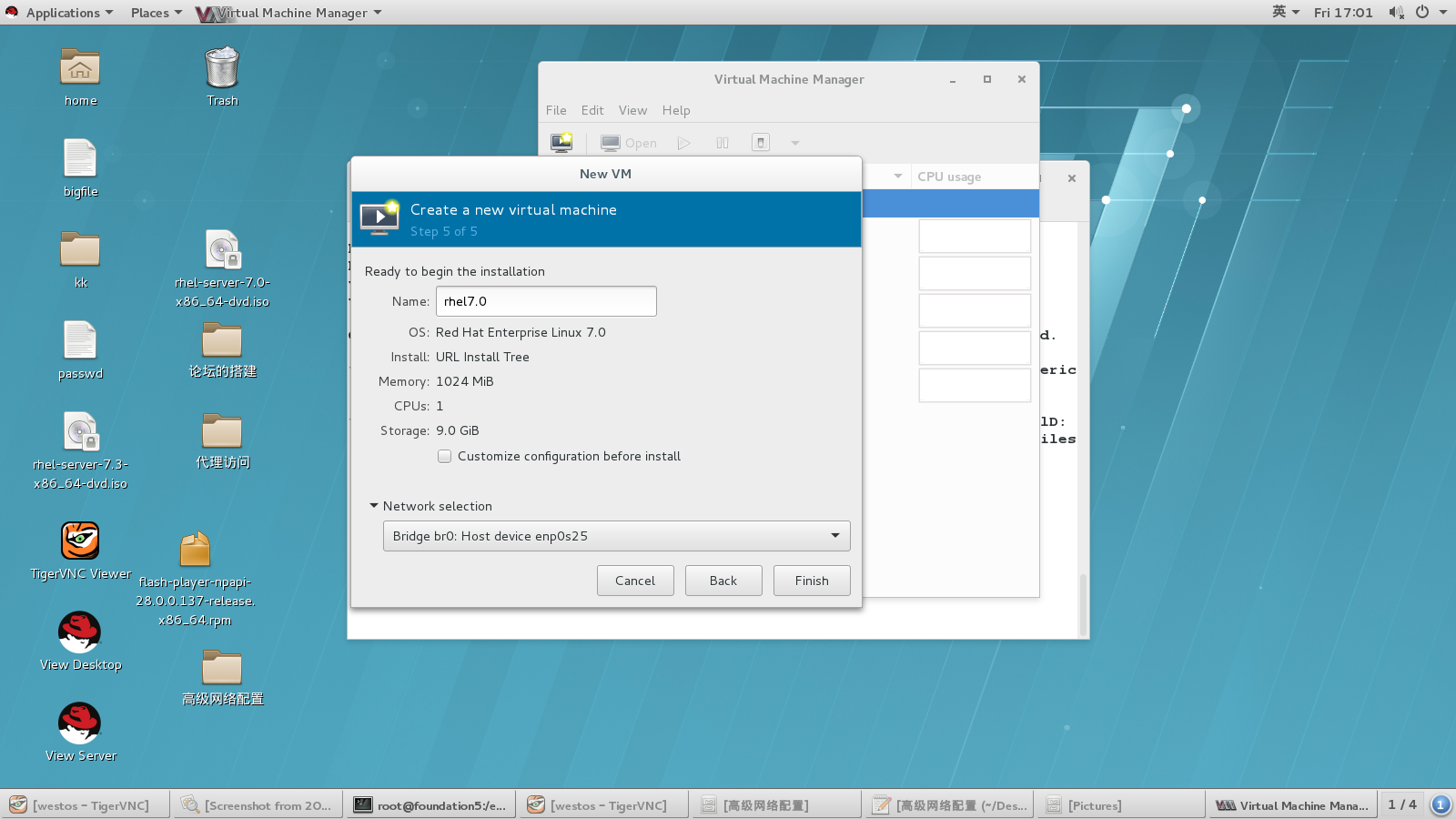This screenshot has height=819, width=1456.
Task: Open the Help menu
Action: pyautogui.click(x=676, y=110)
